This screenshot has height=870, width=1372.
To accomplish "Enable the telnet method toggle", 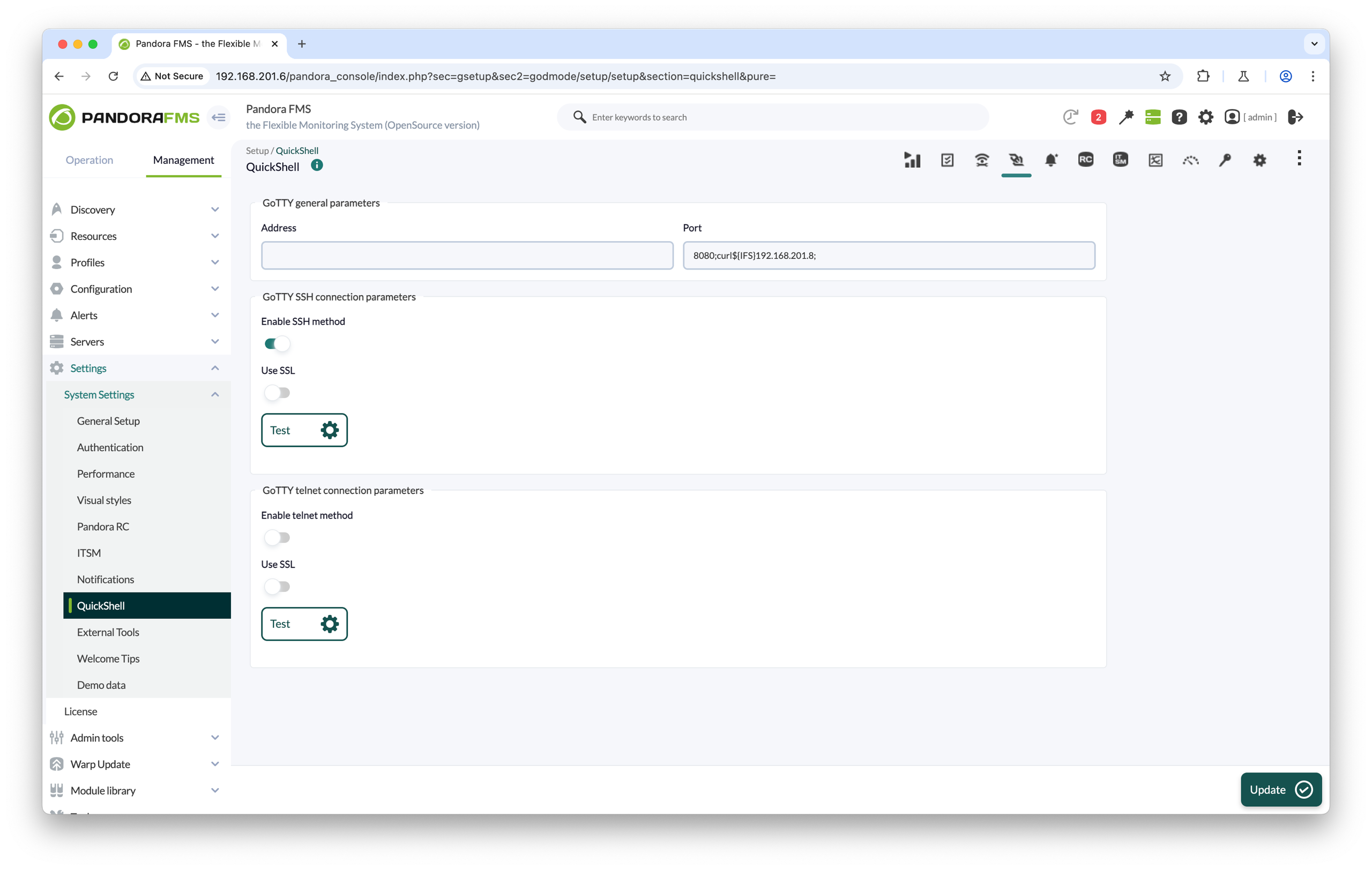I will click(x=278, y=537).
